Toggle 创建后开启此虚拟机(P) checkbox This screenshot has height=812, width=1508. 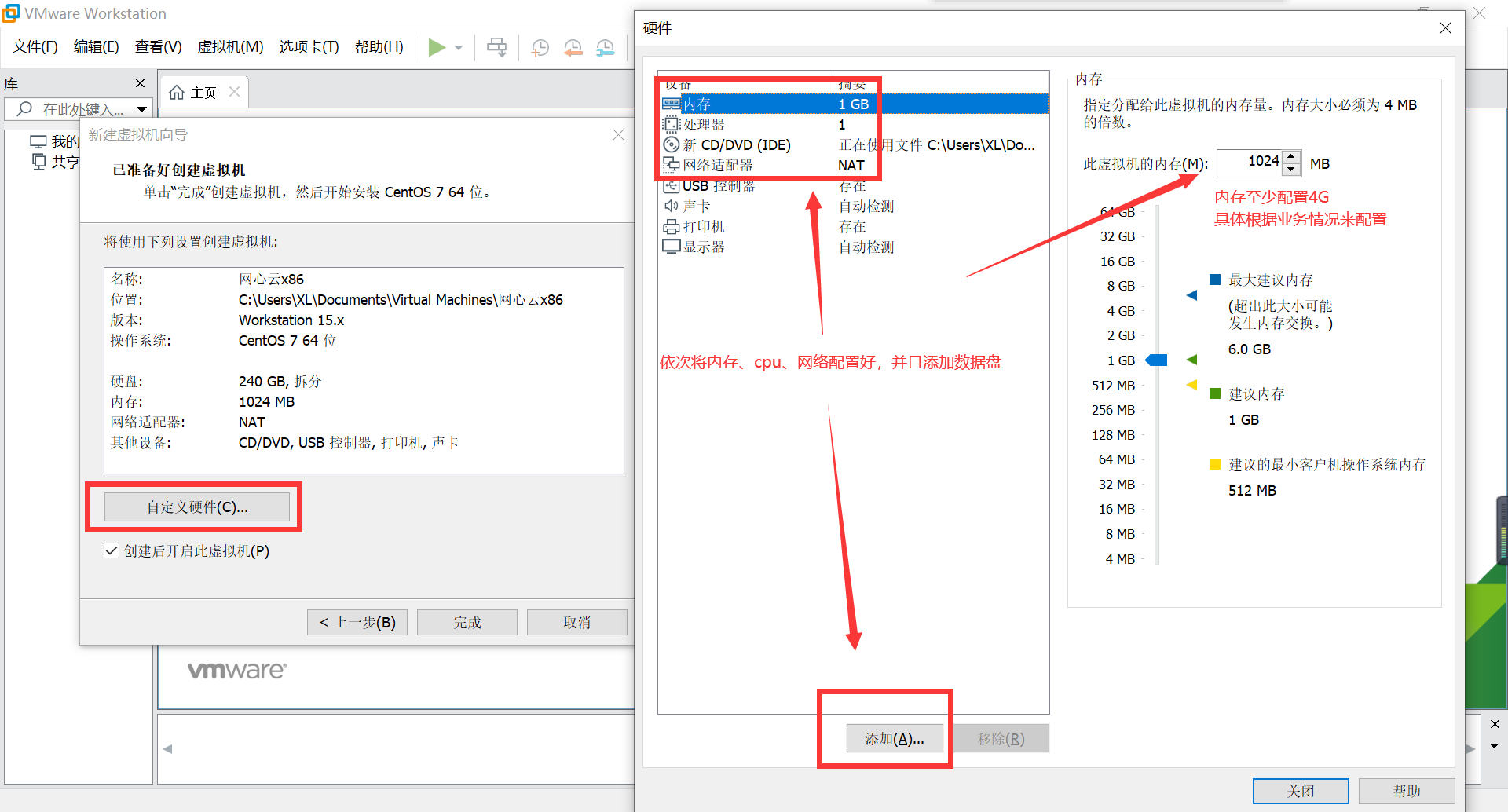point(112,550)
